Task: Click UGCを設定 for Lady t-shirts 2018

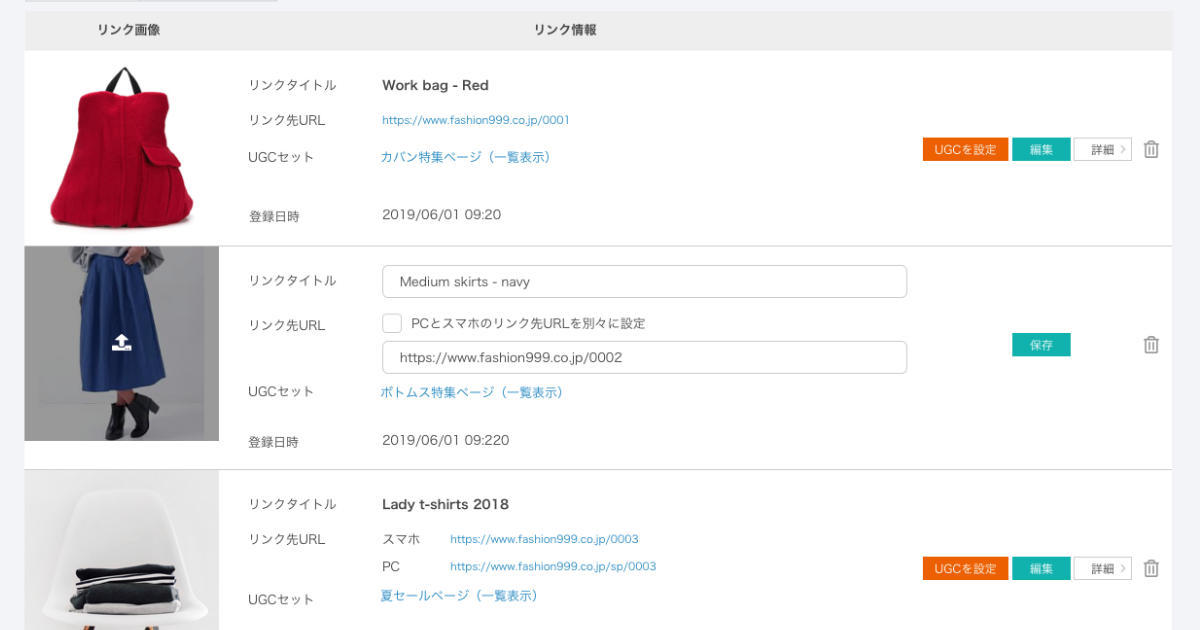Action: coord(964,567)
